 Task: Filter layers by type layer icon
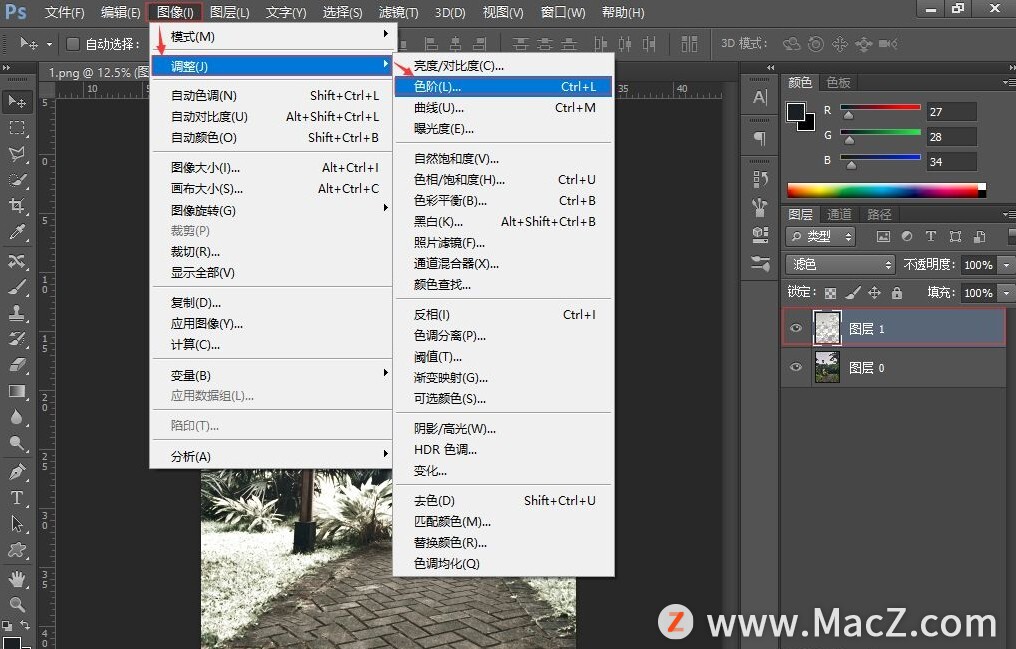(x=931, y=236)
